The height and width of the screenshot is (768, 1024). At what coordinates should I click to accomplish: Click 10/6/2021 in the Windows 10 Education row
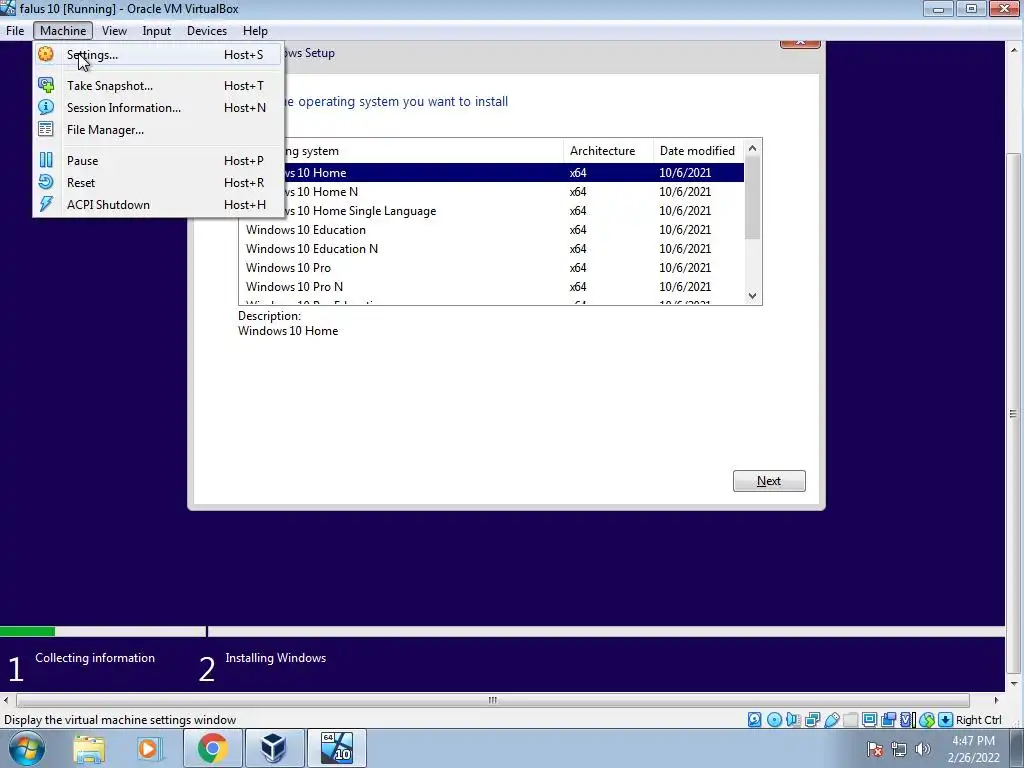click(685, 230)
